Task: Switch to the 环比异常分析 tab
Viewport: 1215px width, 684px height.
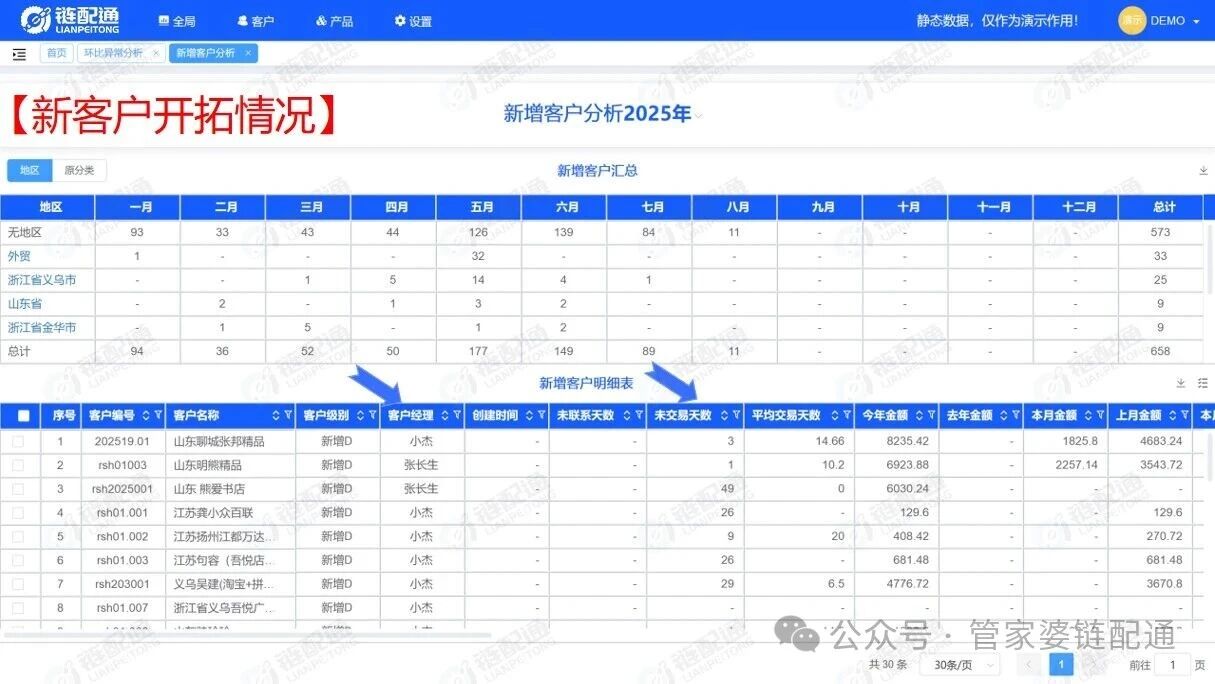Action: pos(113,53)
